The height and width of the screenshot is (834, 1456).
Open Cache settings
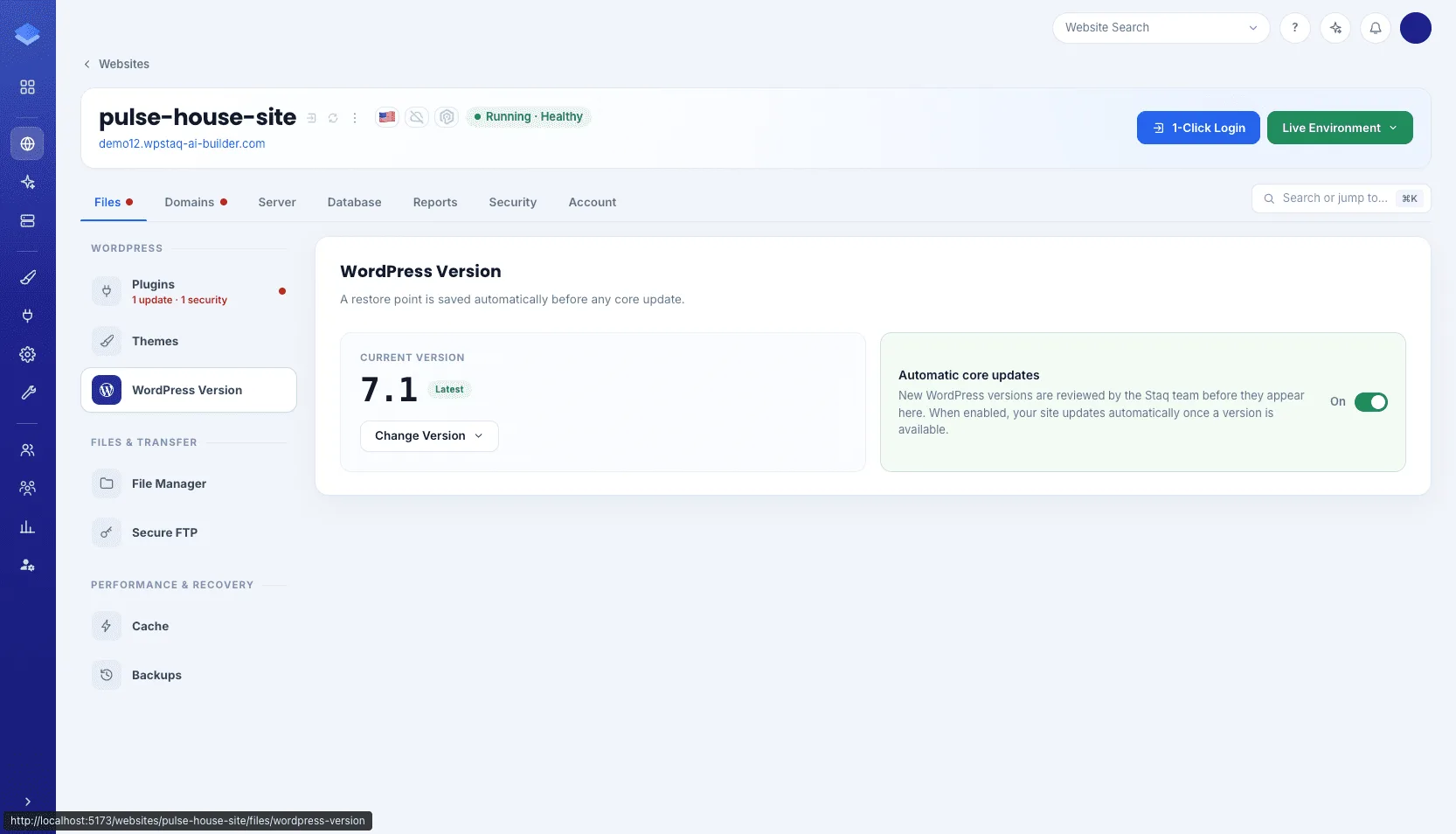[x=189, y=626]
